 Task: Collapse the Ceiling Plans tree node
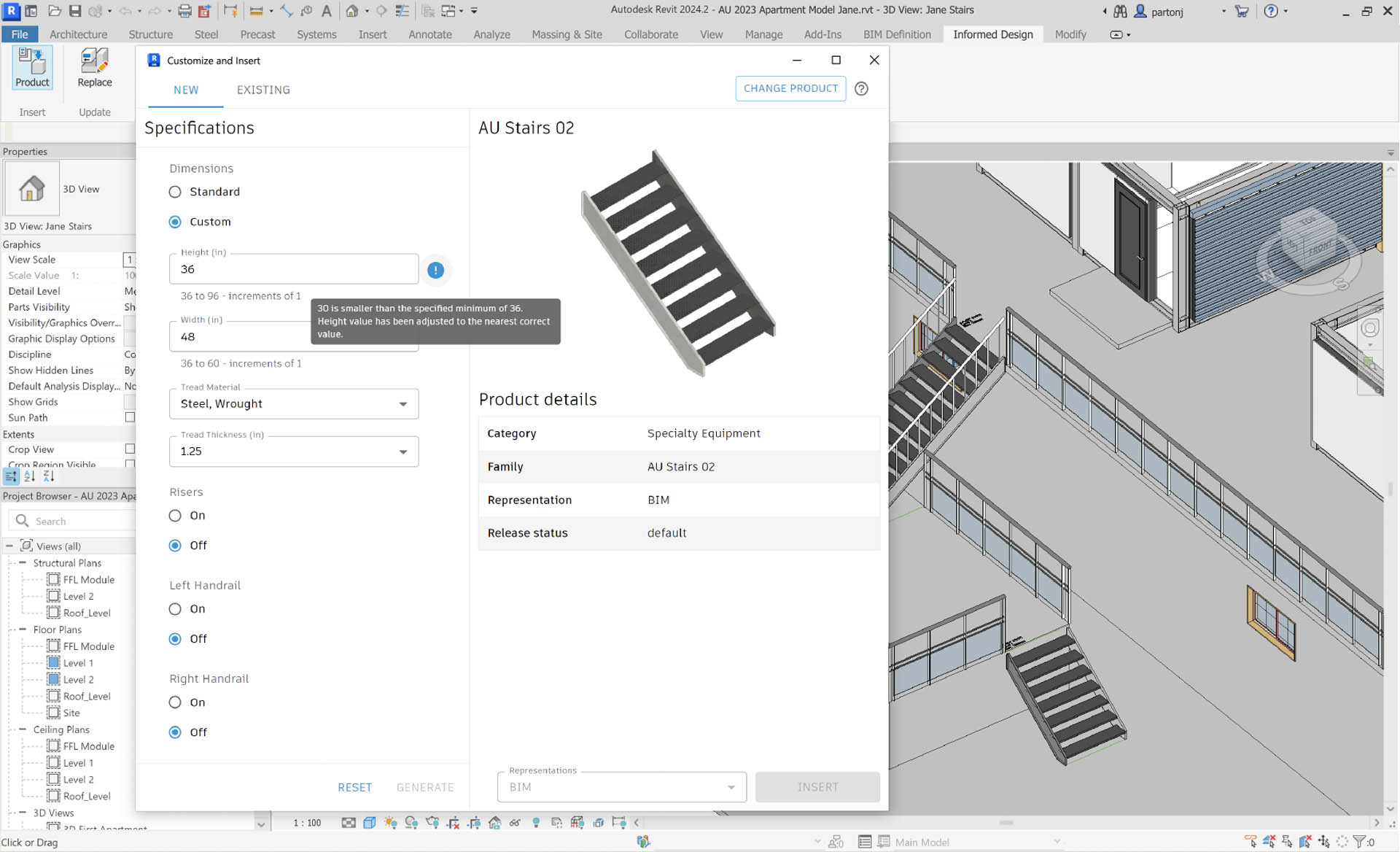23,729
